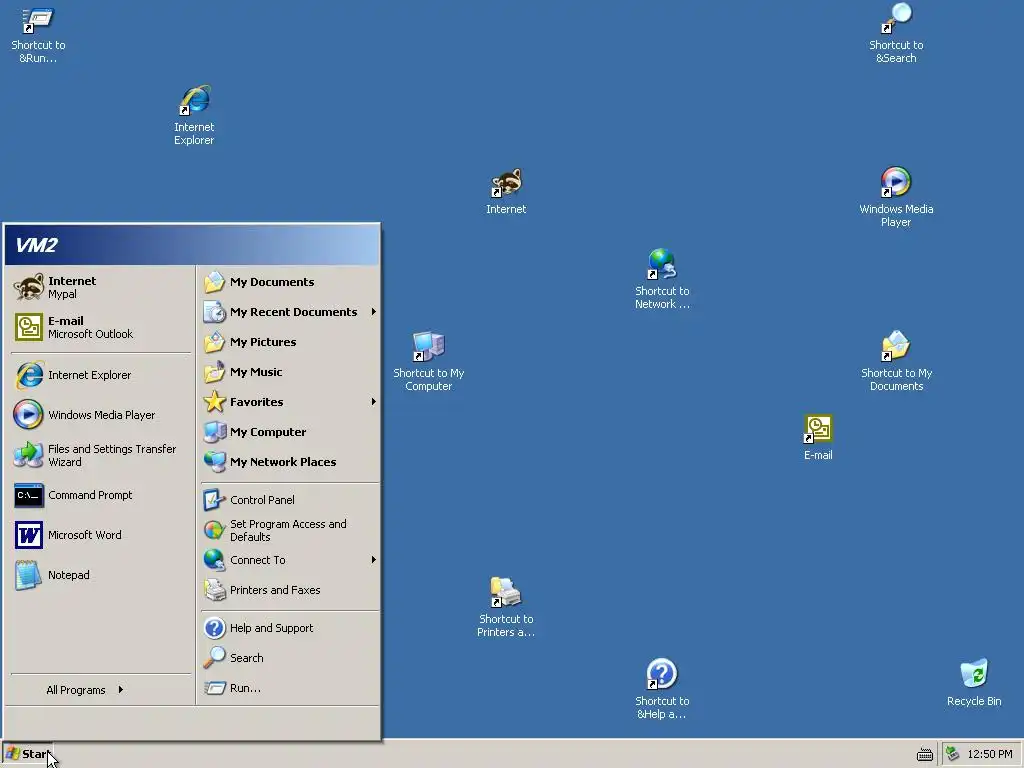
Task: Expand My Recent Documents submenu arrow
Action: click(x=374, y=312)
